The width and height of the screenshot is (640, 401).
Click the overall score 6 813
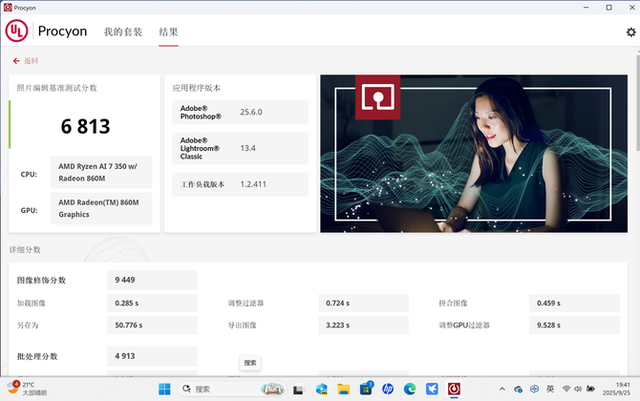coord(85,126)
